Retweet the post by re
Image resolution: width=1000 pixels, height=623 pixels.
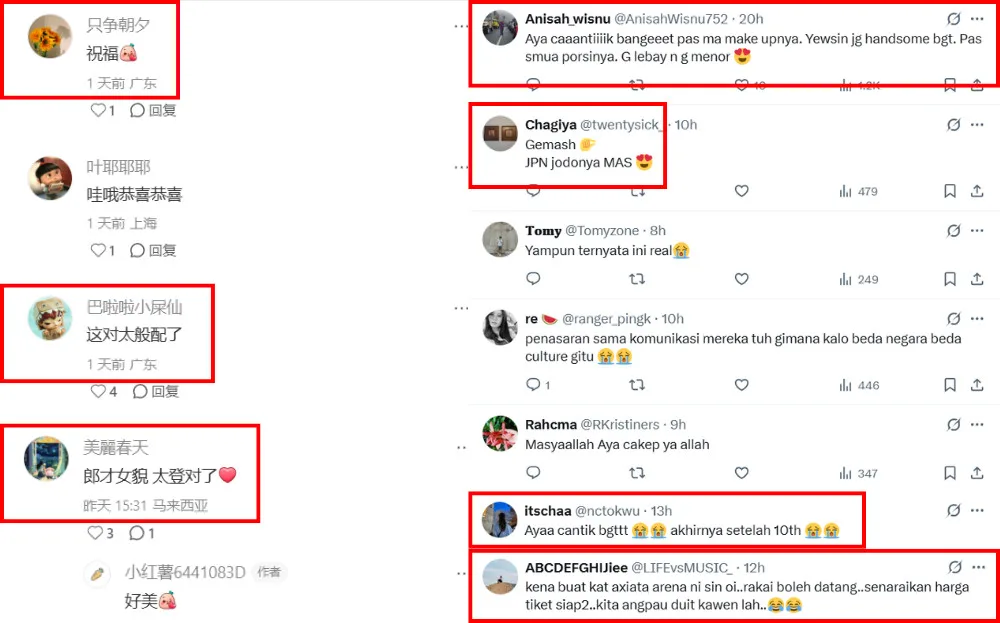pyautogui.click(x=636, y=385)
